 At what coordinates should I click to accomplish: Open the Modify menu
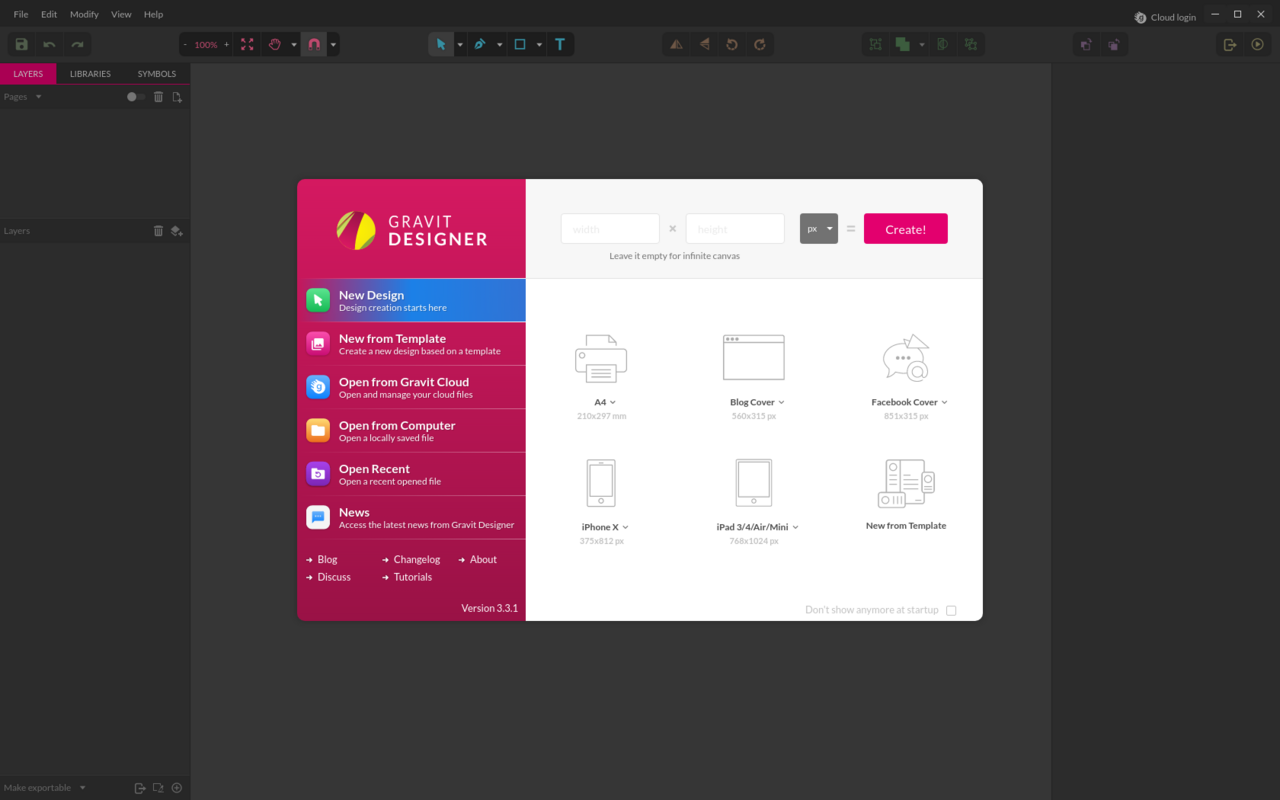point(84,15)
